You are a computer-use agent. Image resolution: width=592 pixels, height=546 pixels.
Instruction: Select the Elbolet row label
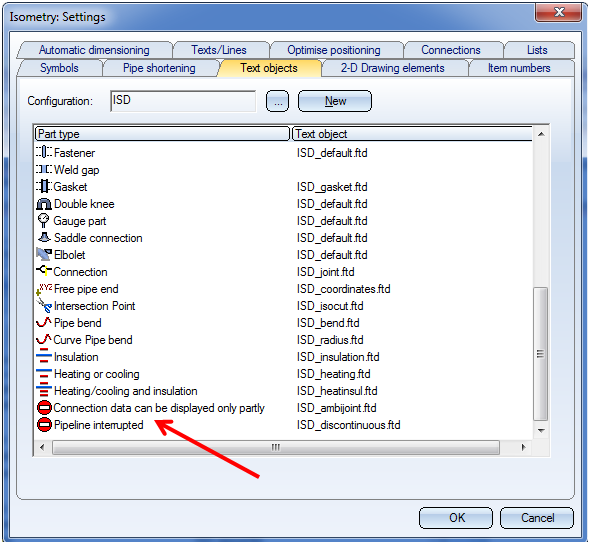coord(70,255)
